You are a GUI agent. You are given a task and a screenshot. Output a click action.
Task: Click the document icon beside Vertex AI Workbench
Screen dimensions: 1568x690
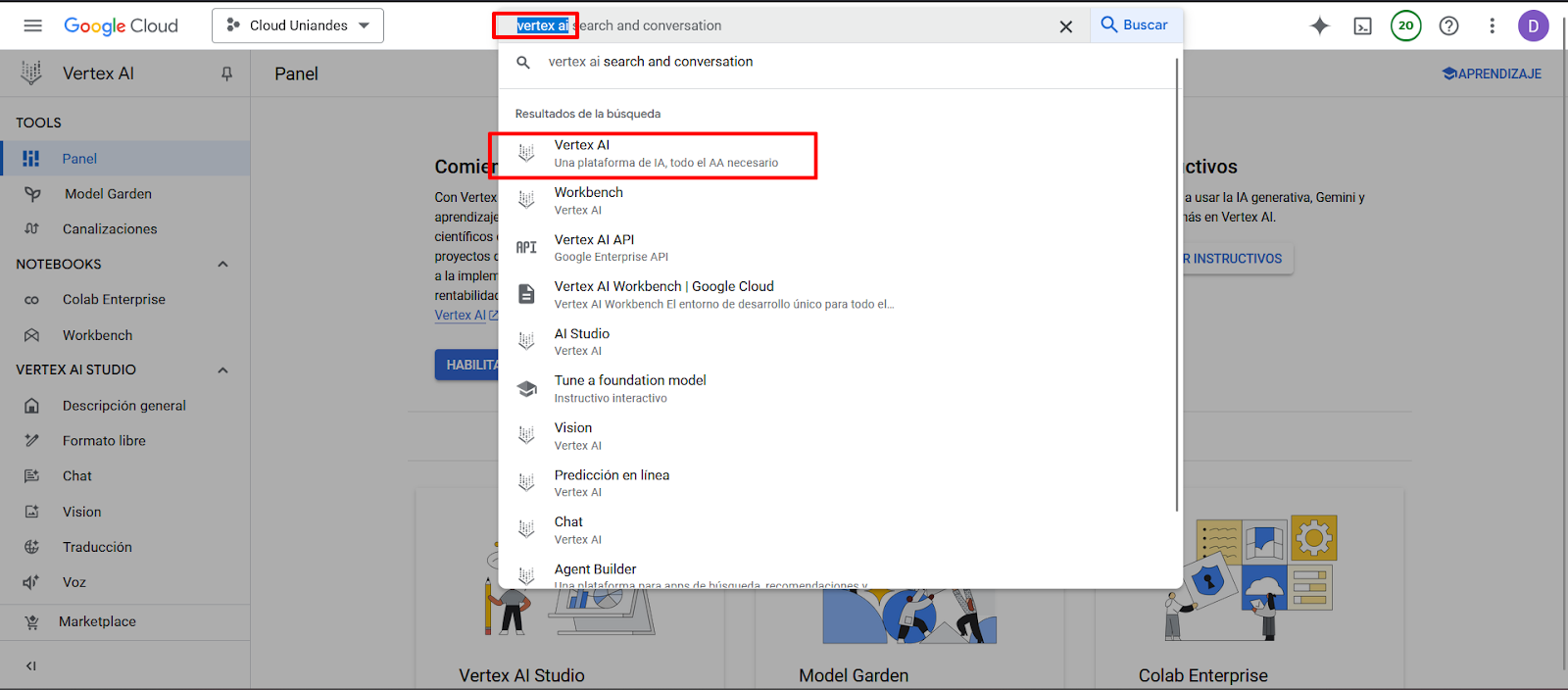coord(526,294)
